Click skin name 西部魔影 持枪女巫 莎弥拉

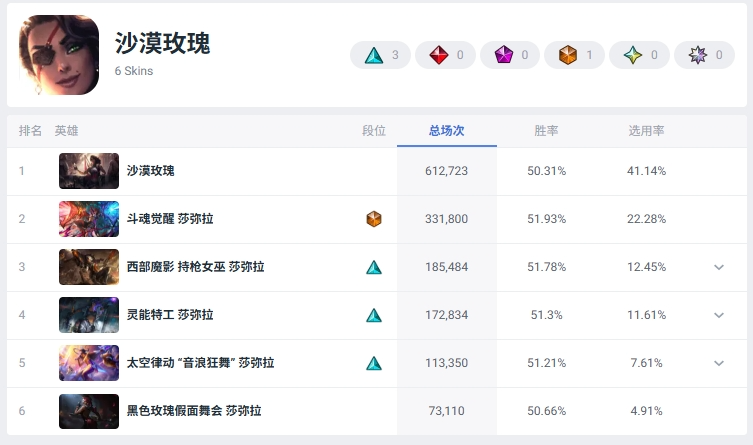coord(195,267)
